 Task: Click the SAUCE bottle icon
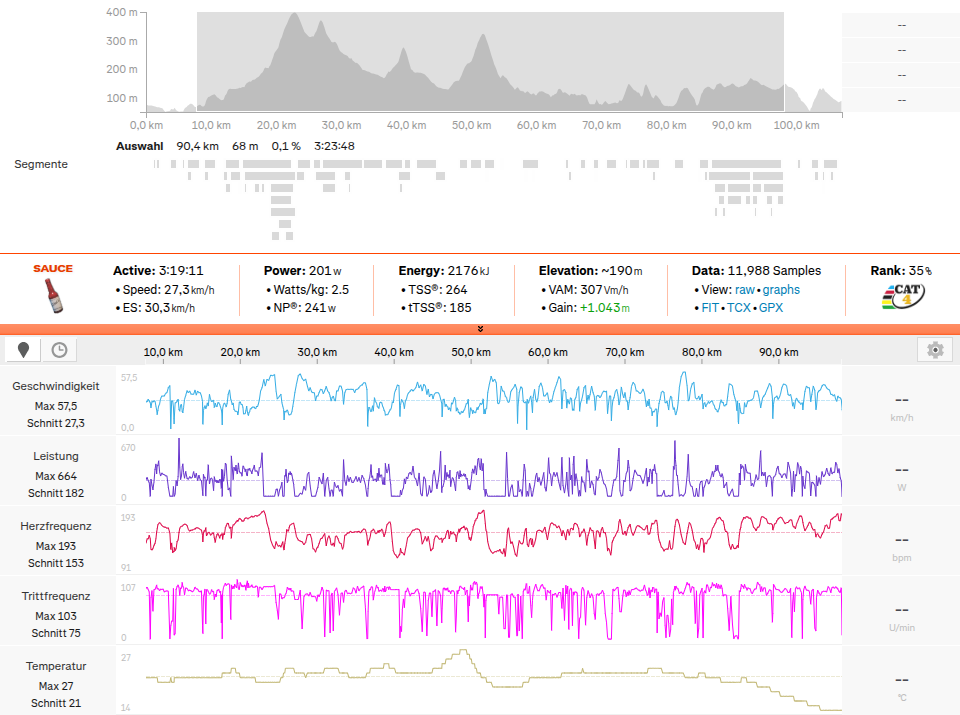click(x=54, y=296)
